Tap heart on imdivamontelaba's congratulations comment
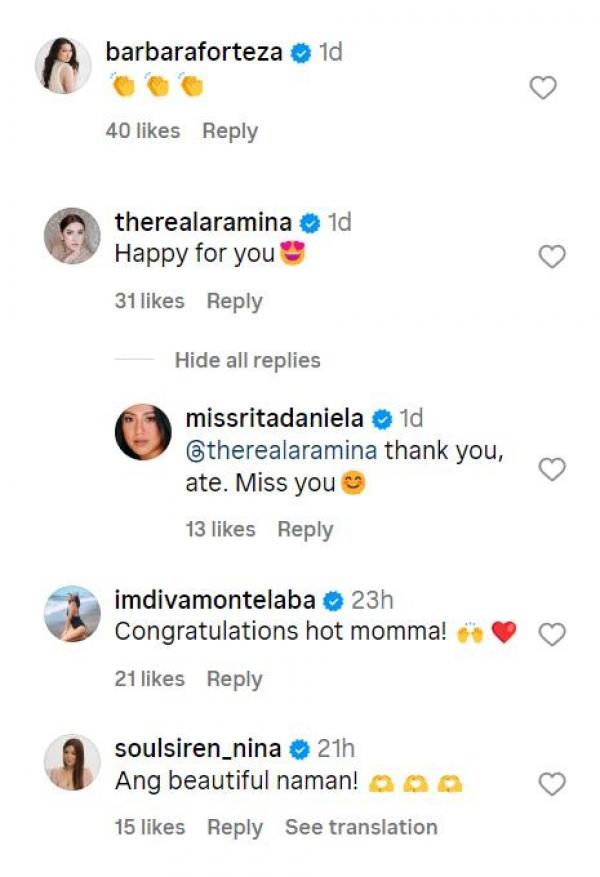The width and height of the screenshot is (600, 877). 552,634
